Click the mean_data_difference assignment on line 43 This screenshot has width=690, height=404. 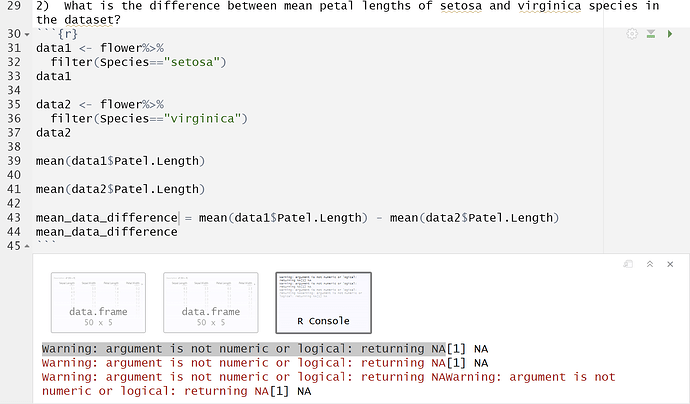(297, 218)
